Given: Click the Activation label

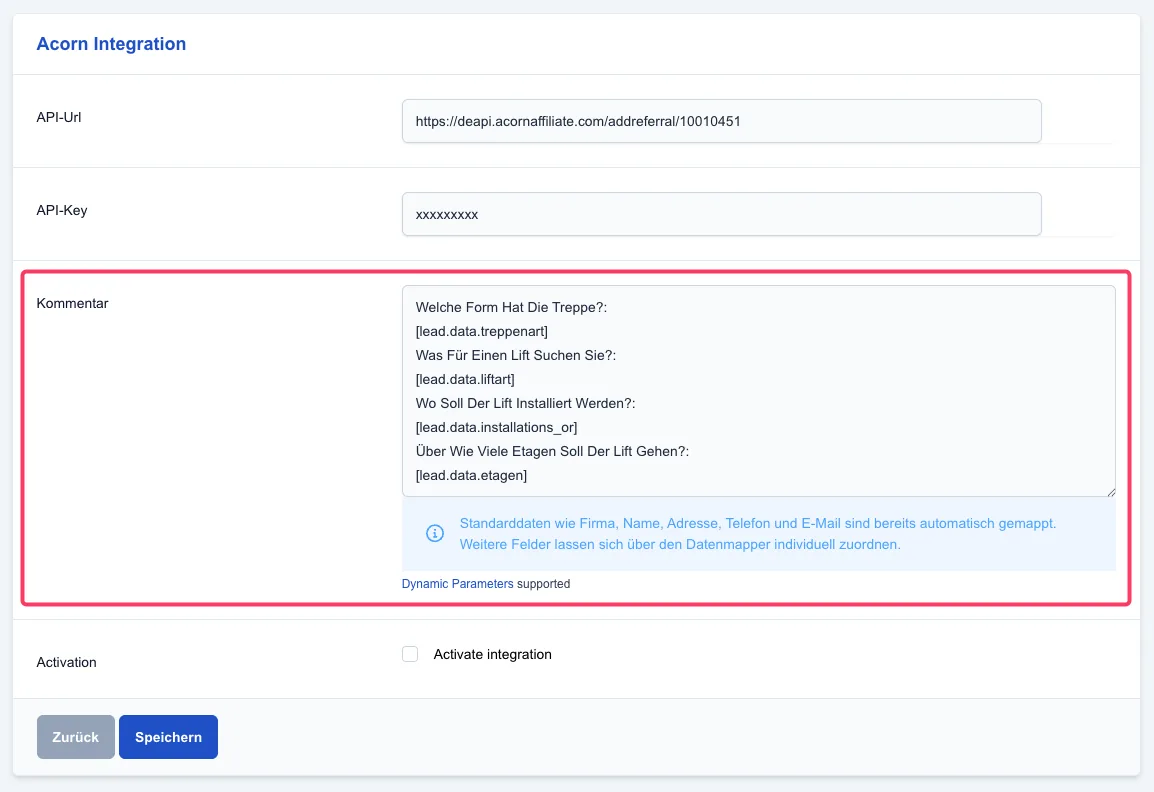Looking at the screenshot, I should coord(66,662).
